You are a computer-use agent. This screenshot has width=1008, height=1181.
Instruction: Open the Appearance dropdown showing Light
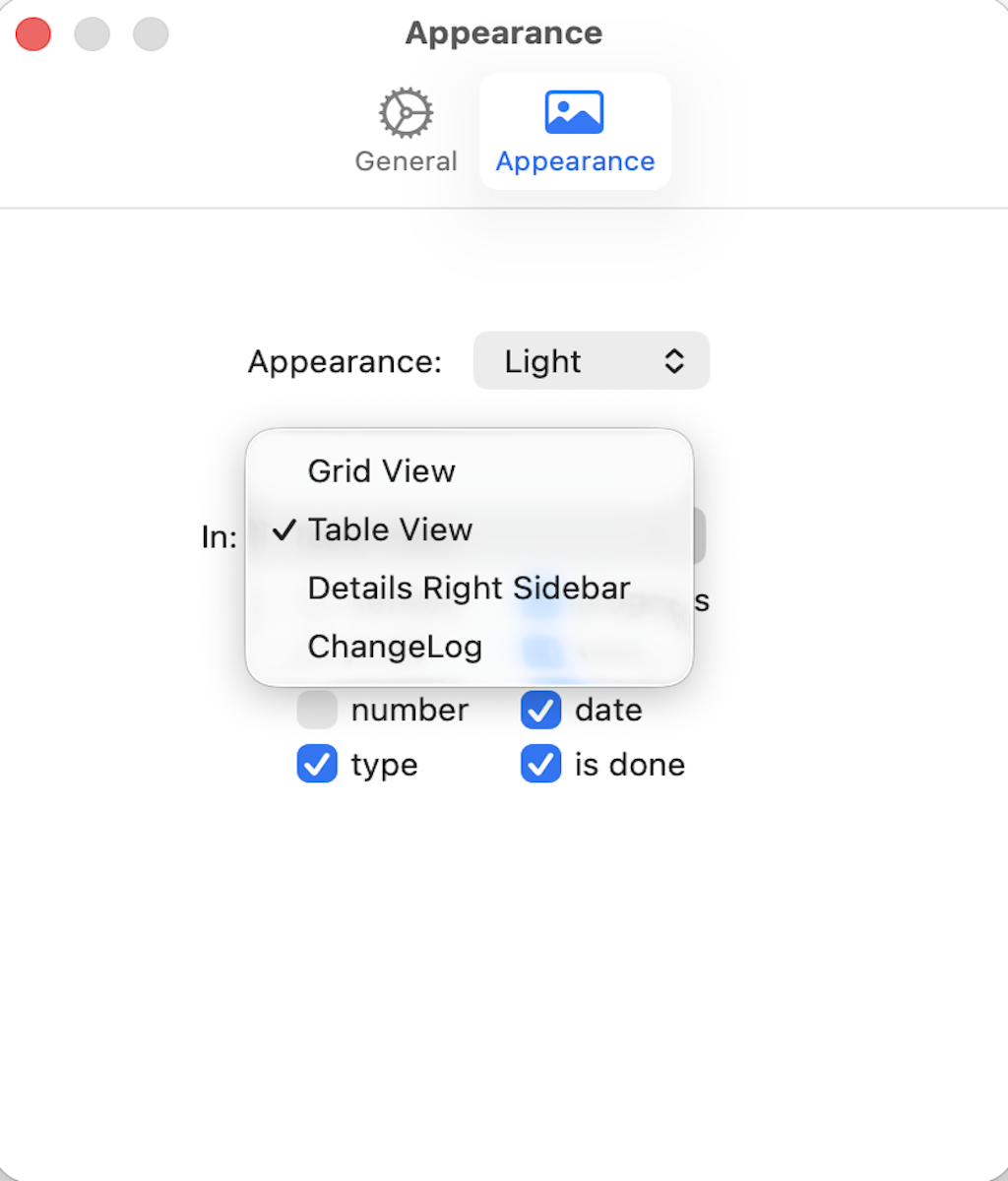pos(591,360)
